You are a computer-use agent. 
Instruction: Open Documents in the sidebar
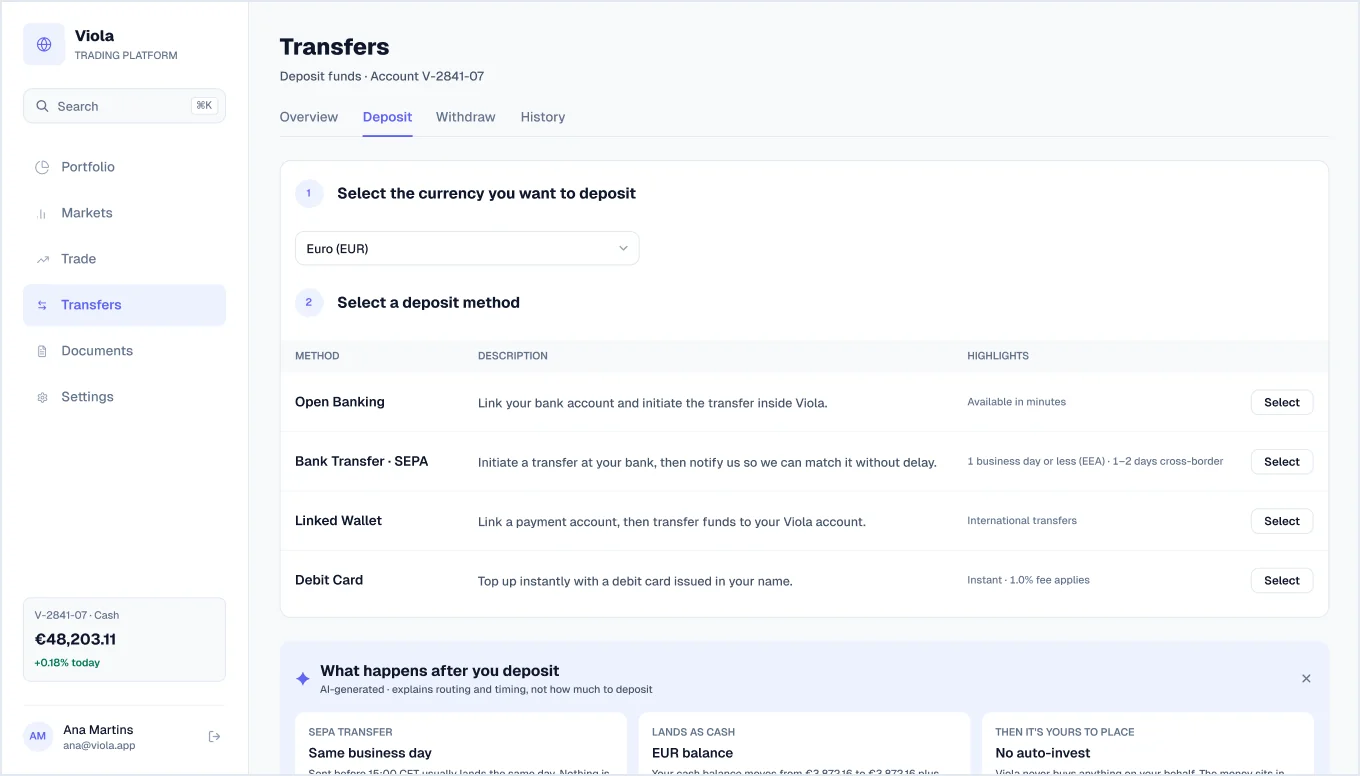coord(124,351)
